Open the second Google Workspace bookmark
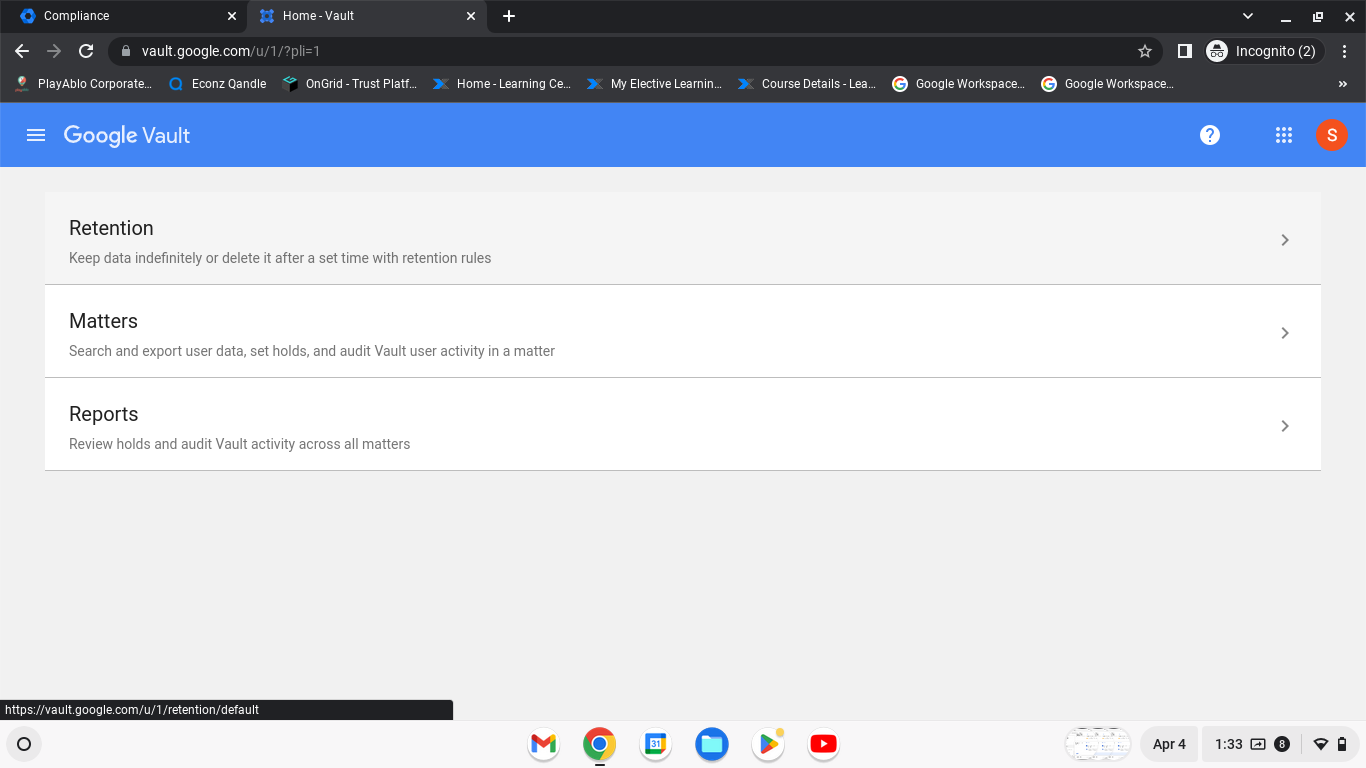The height and width of the screenshot is (768, 1366). pyautogui.click(x=1107, y=84)
